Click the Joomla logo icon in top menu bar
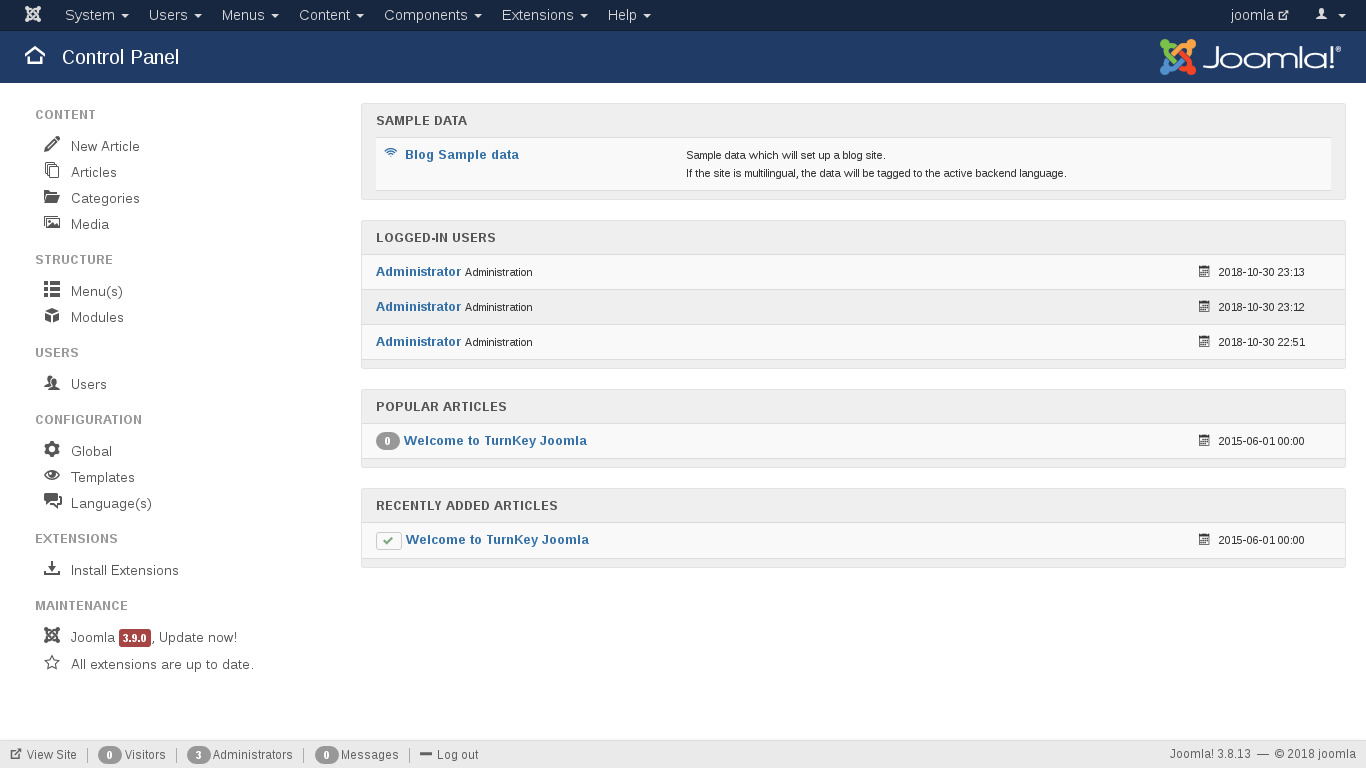The width and height of the screenshot is (1366, 768). point(33,15)
